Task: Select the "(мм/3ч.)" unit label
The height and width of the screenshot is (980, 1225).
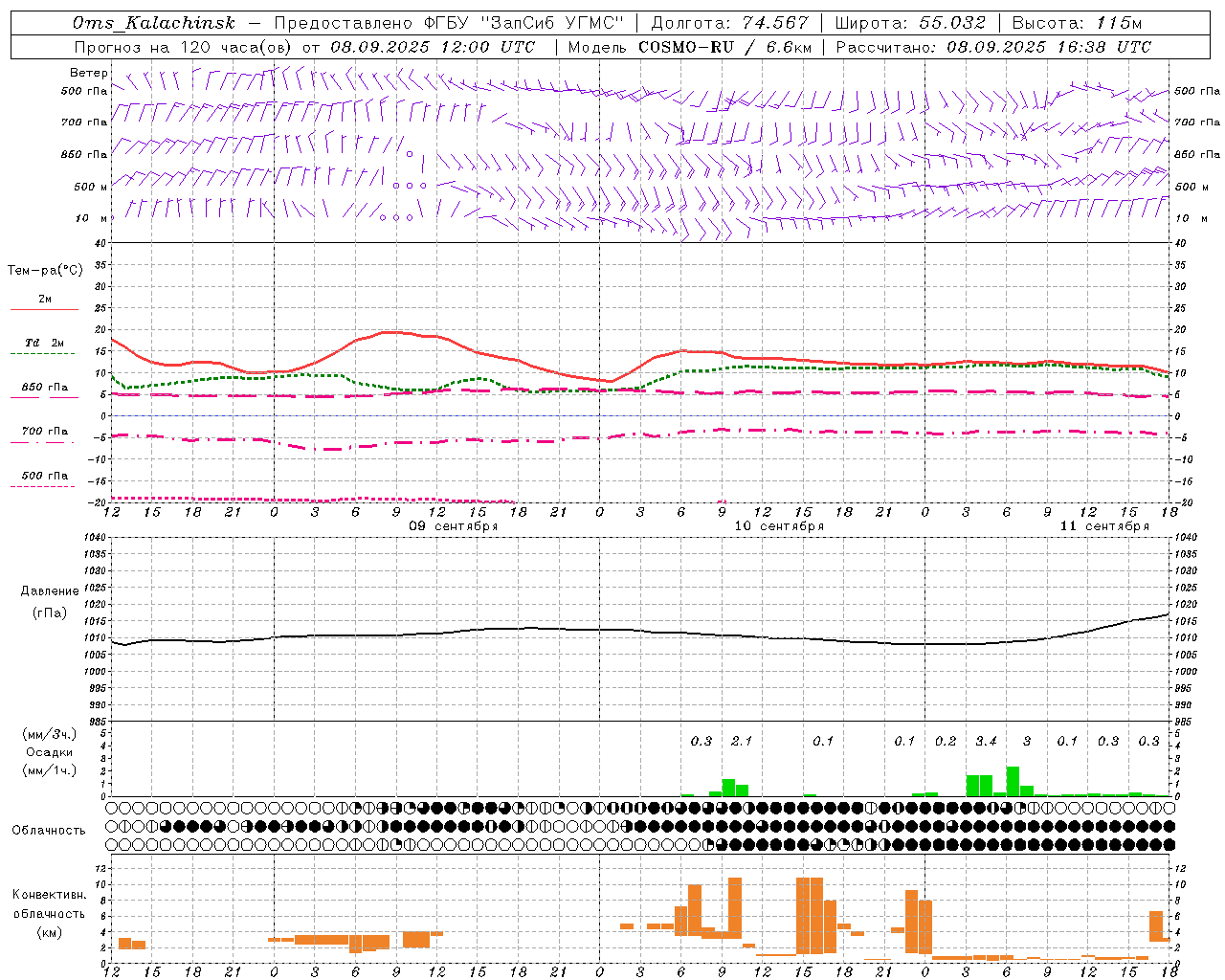Action: tap(50, 734)
